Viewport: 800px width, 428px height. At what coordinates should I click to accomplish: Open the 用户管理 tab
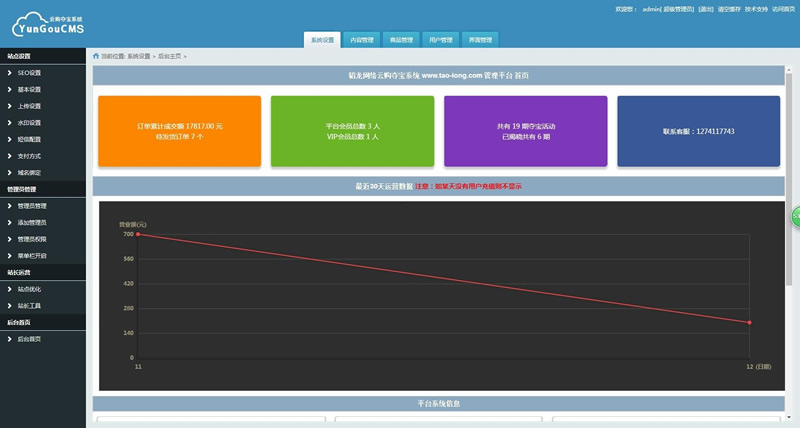coord(441,40)
